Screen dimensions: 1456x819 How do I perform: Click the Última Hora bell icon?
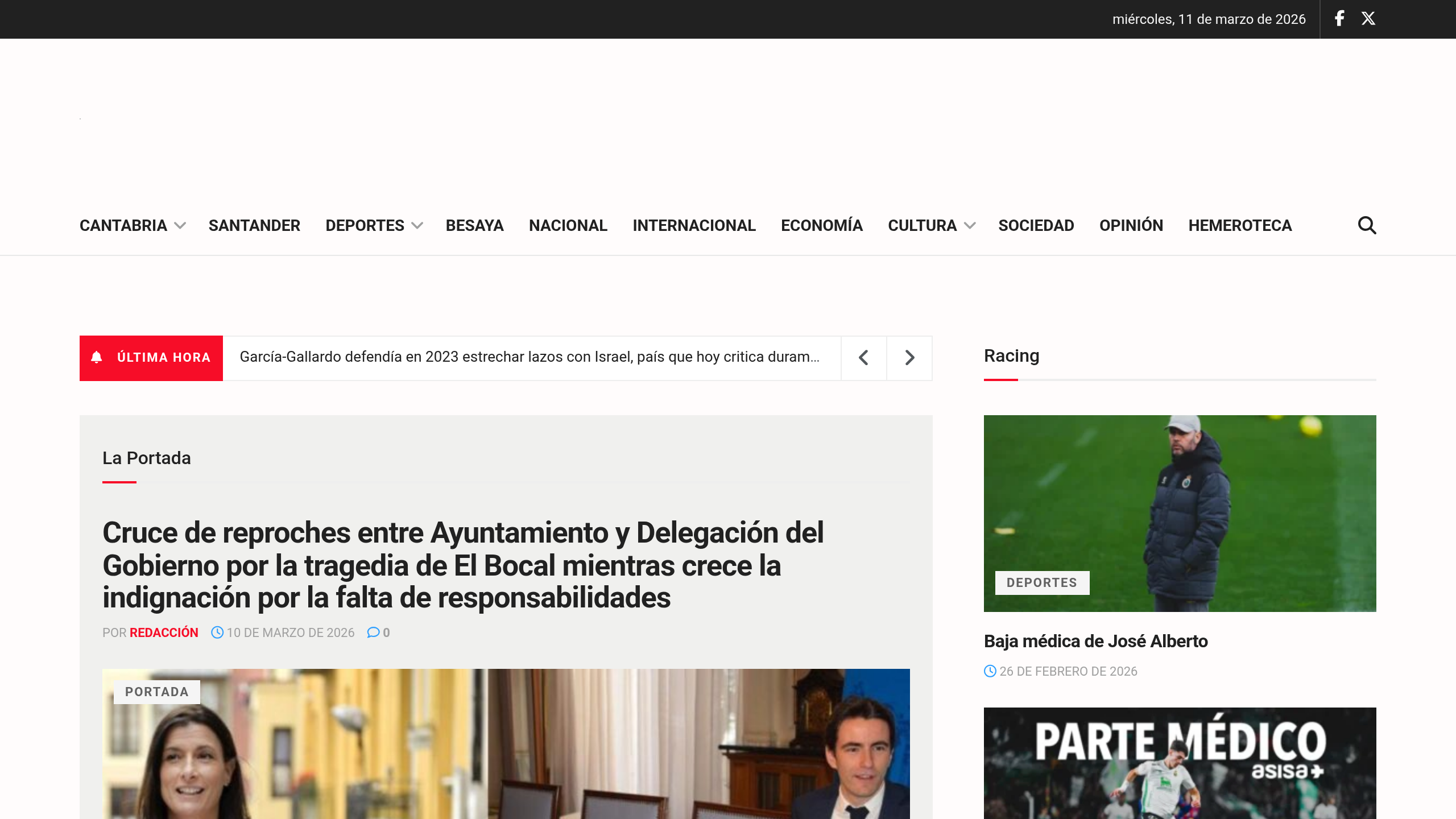(96, 357)
